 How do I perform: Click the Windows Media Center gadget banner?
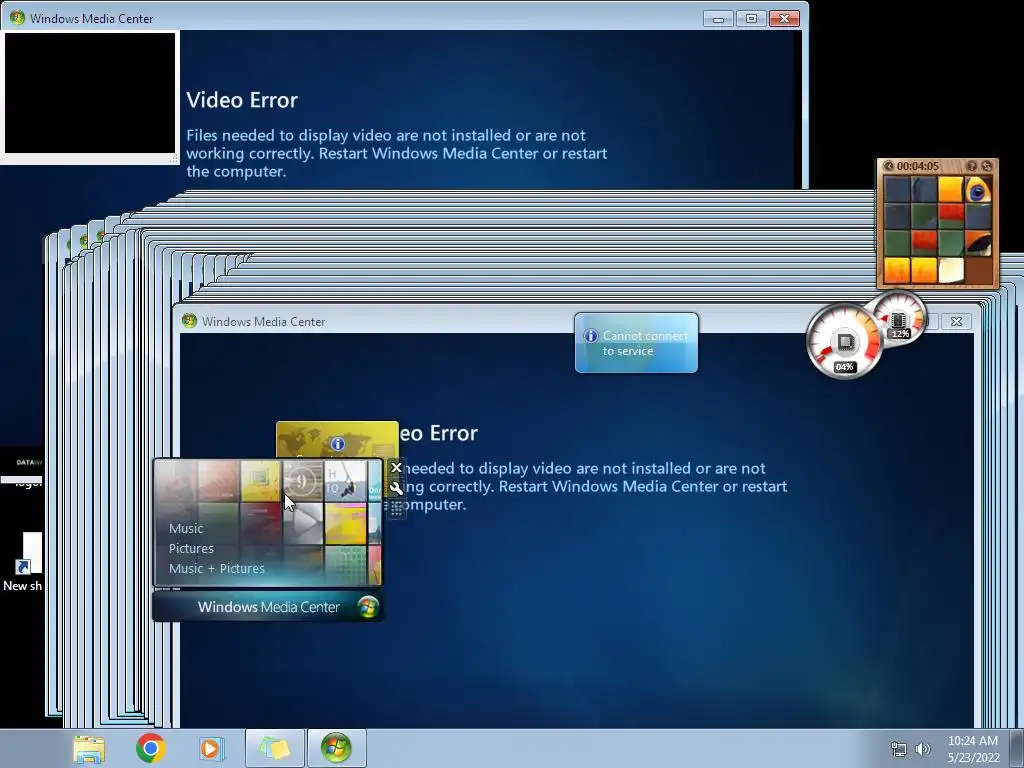point(268,607)
